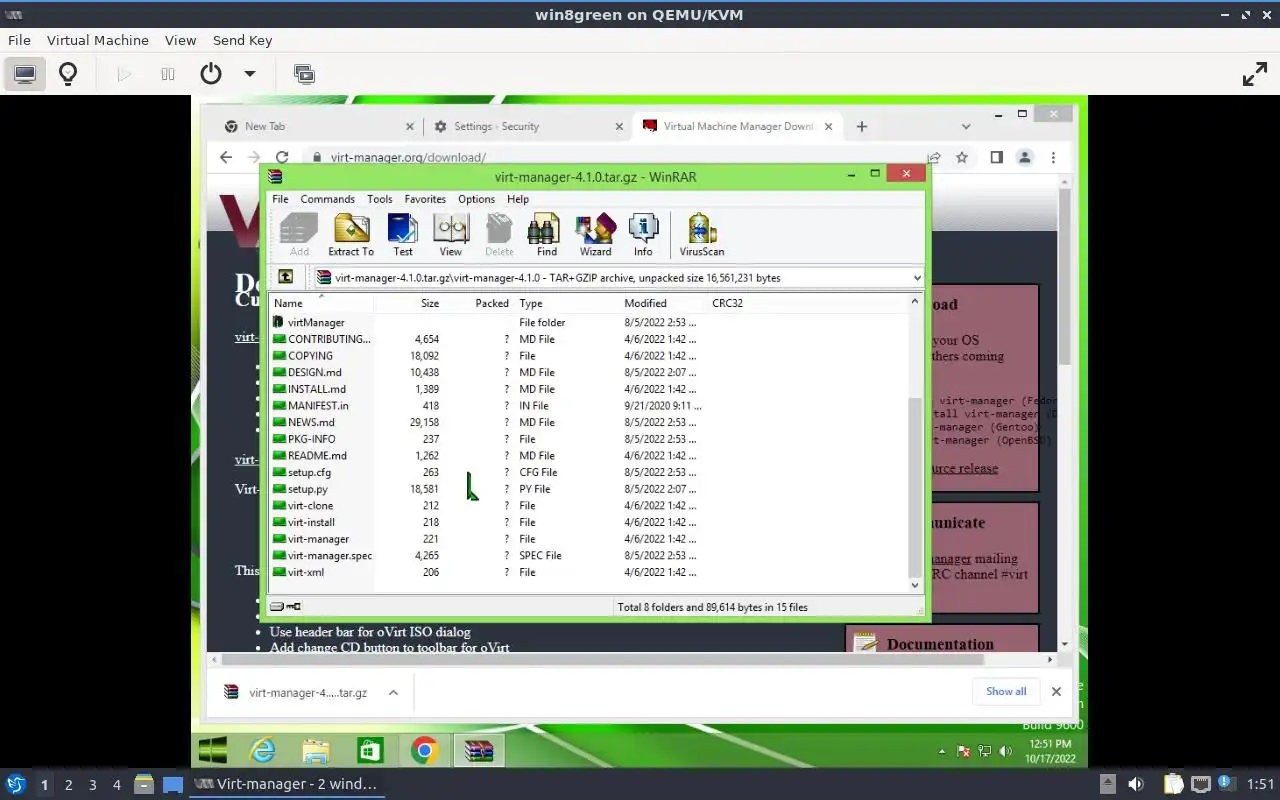
Task: Sort WinRAR list by Size column
Action: (x=408, y=302)
